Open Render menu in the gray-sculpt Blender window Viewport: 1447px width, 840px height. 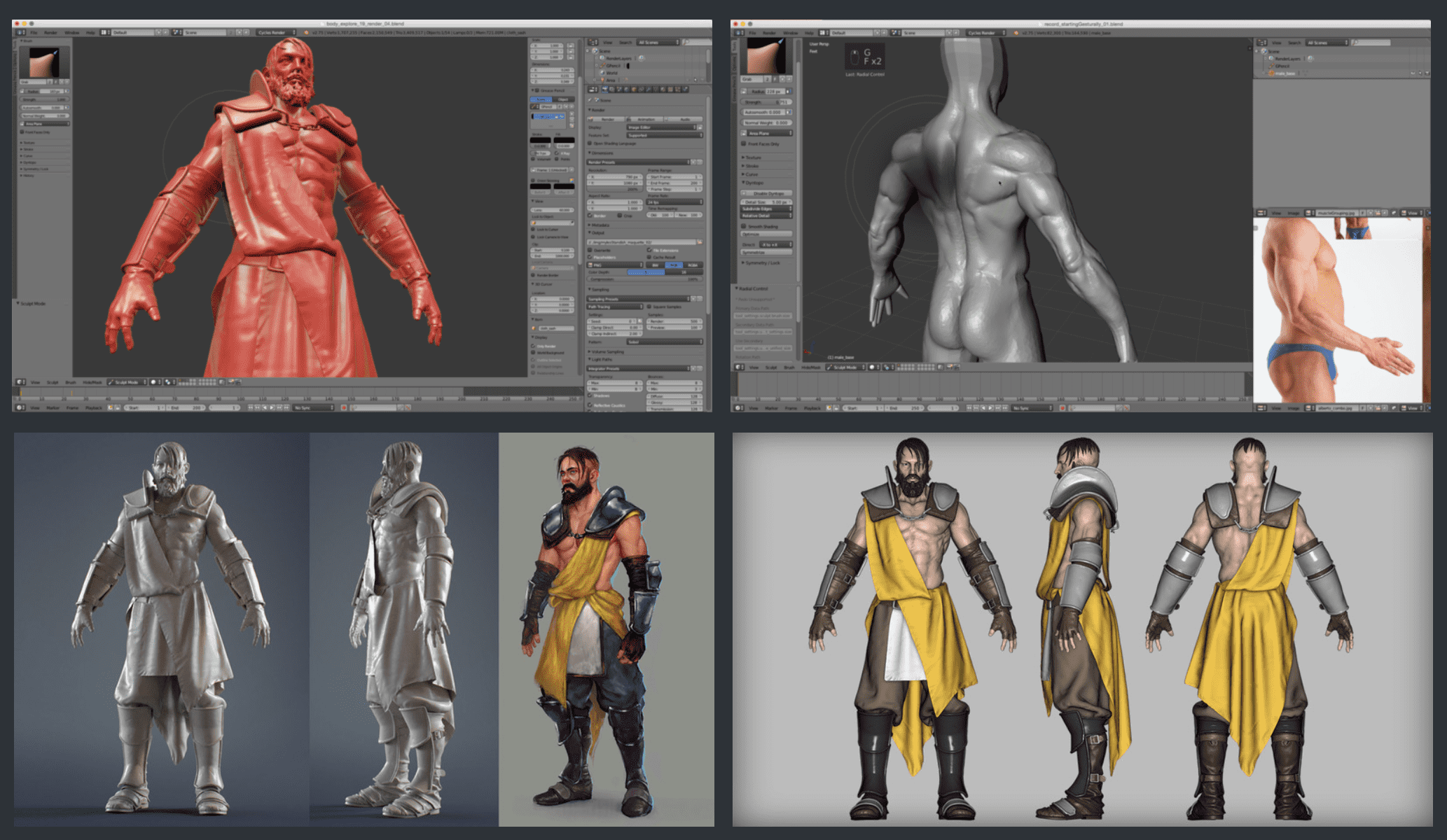[769, 33]
